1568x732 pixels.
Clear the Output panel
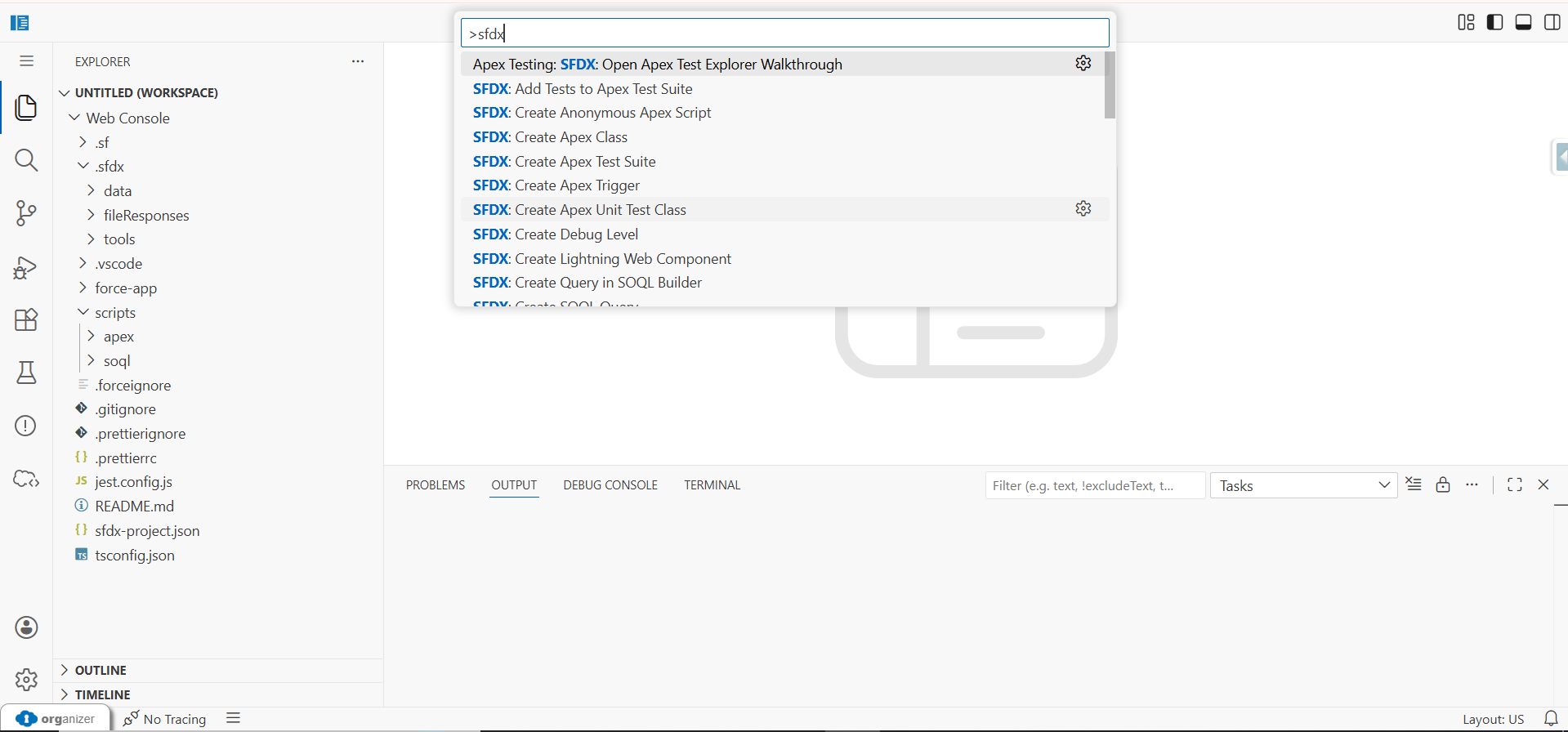pyautogui.click(x=1414, y=484)
